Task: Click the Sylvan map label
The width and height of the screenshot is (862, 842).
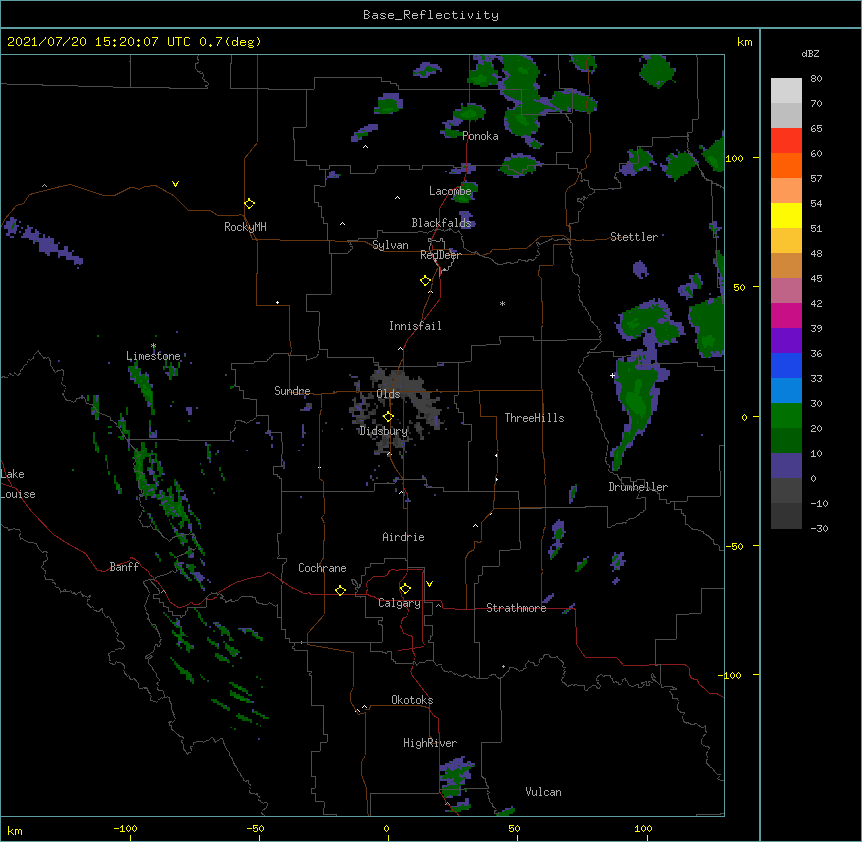Action: tap(390, 245)
